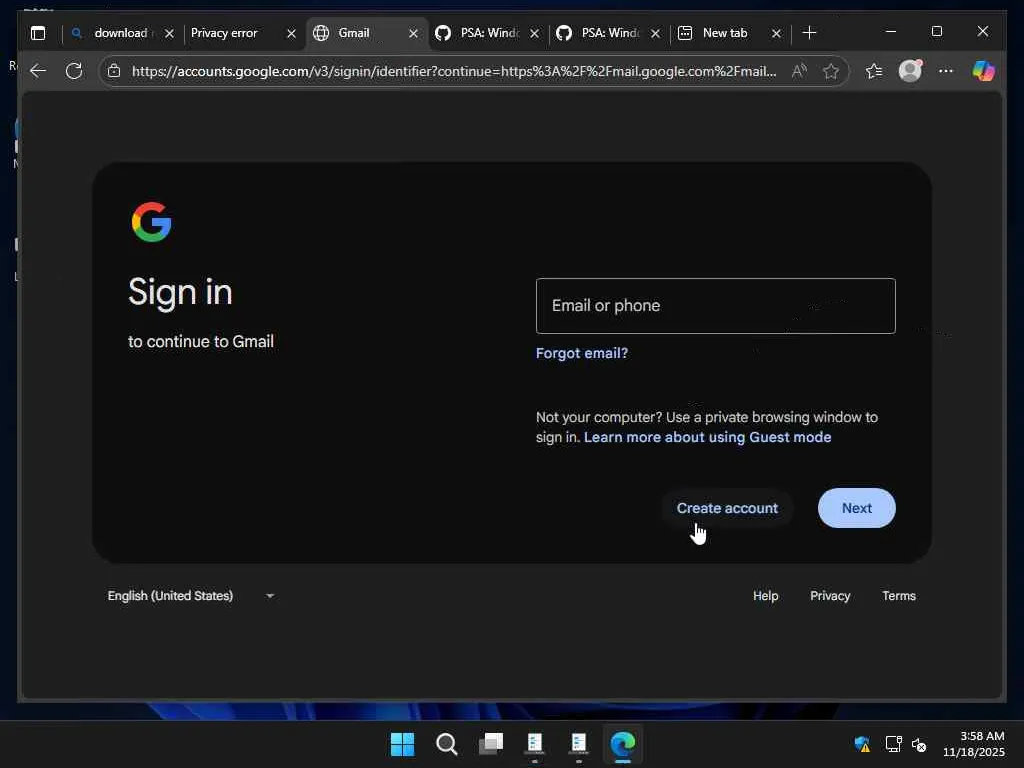Click Create account
Image resolution: width=1024 pixels, height=768 pixels.
pyautogui.click(x=727, y=508)
